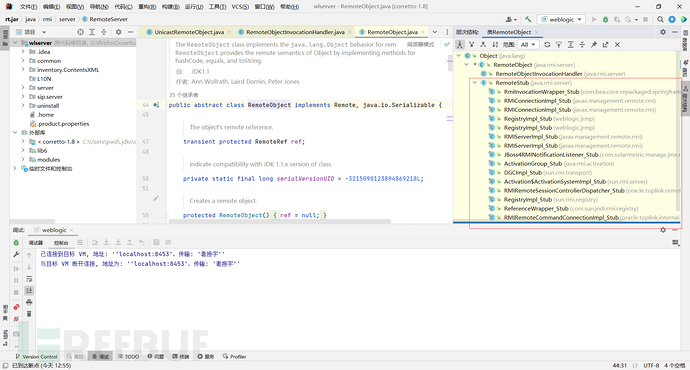Click autoscroll to source icon in hierarchy toolbar
This screenshot has height=370, width=690.
pos(558,44)
